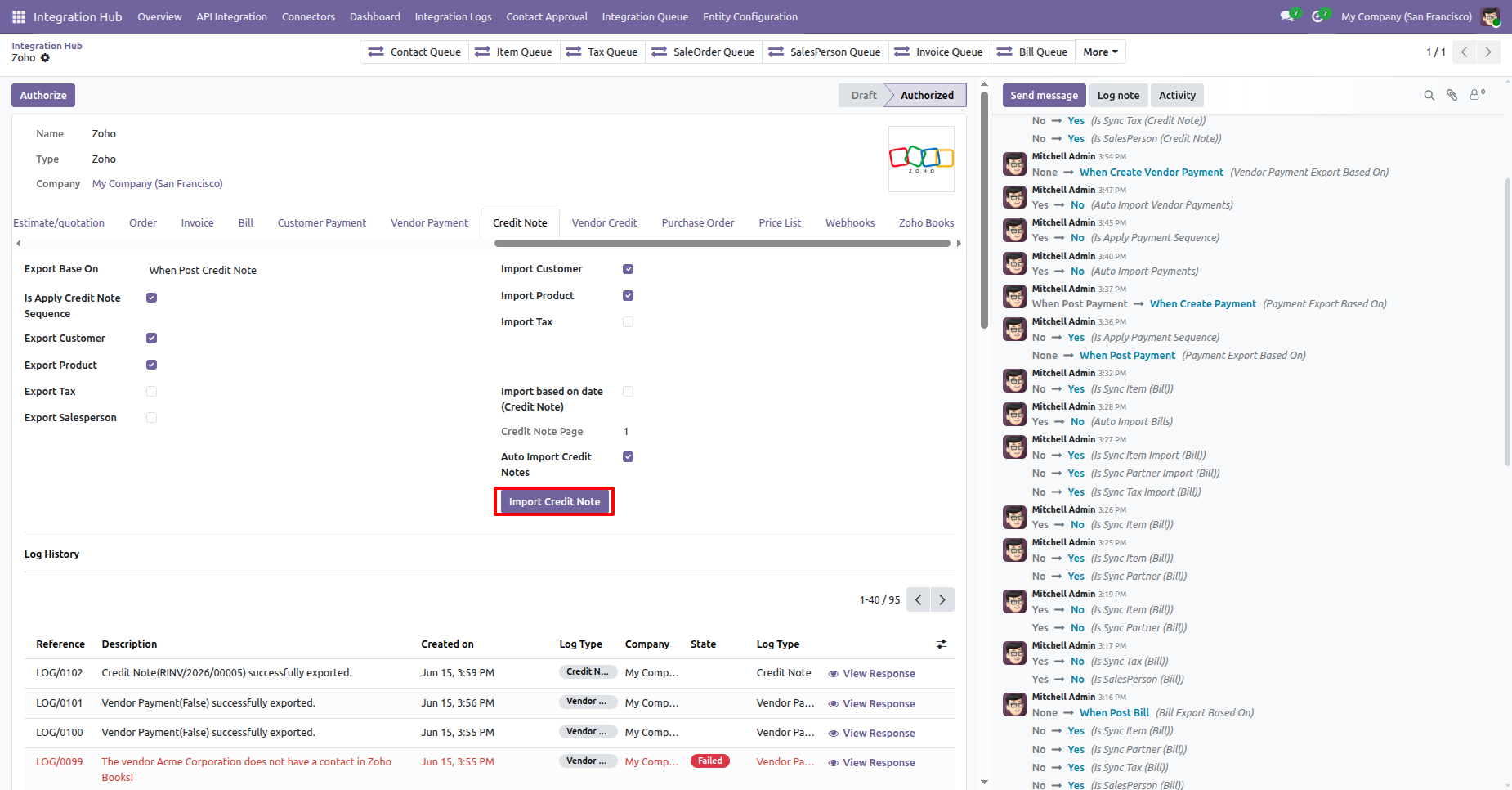This screenshot has width=1512, height=790.
Task: Open the apps grid menu icon
Action: coord(19,16)
